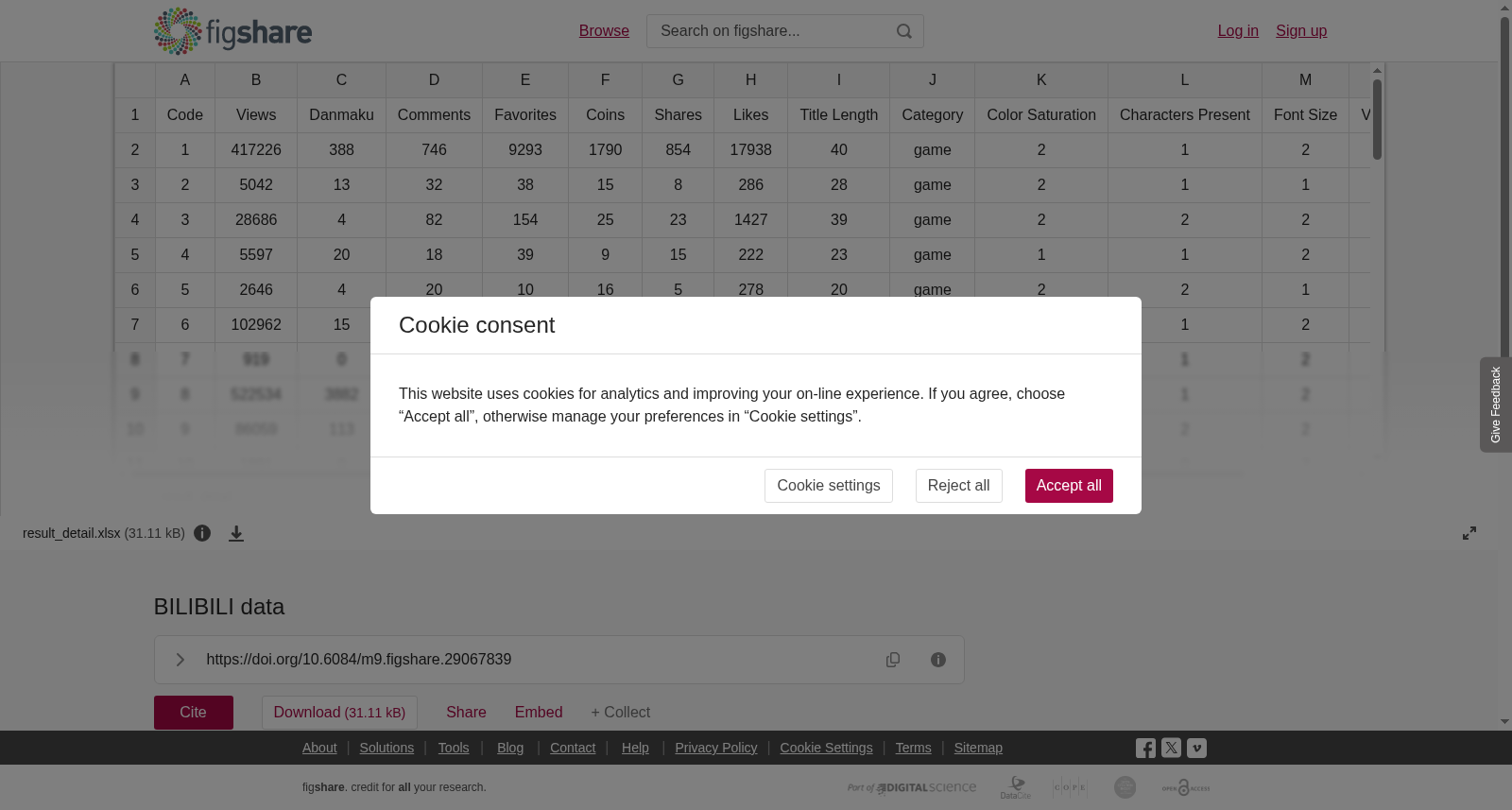This screenshot has width=1512, height=810.
Task: Open the Contact footer link
Action: click(x=573, y=748)
